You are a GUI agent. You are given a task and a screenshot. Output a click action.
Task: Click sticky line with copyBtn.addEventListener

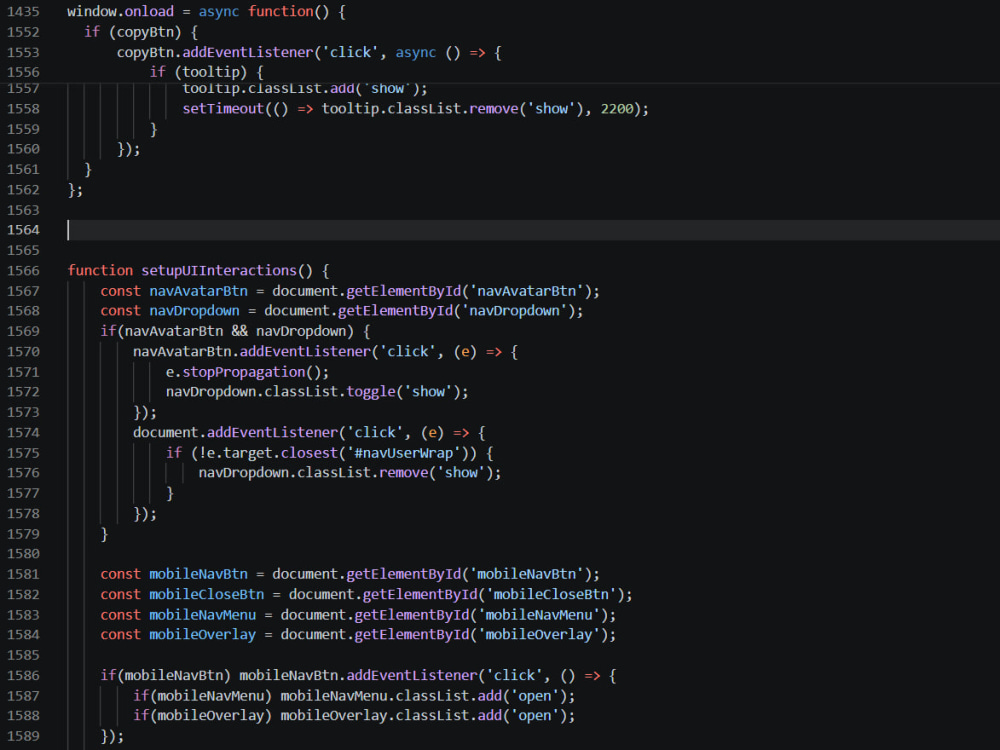click(309, 52)
